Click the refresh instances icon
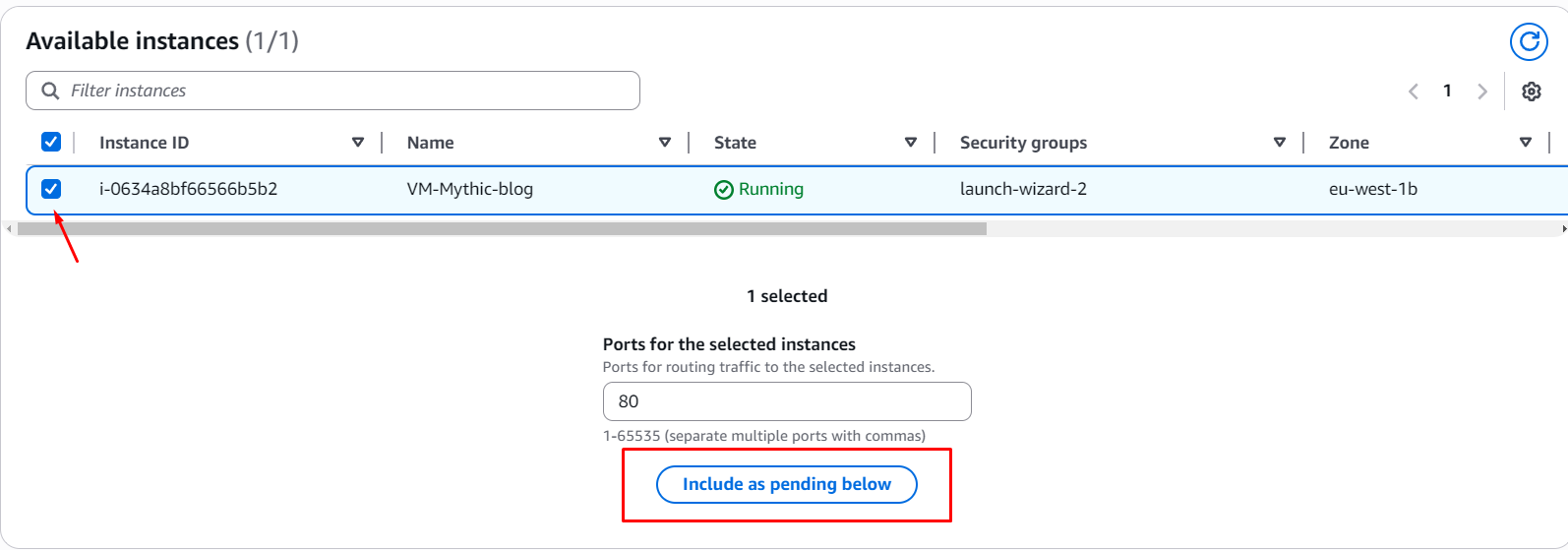1568x550 pixels. [x=1529, y=41]
